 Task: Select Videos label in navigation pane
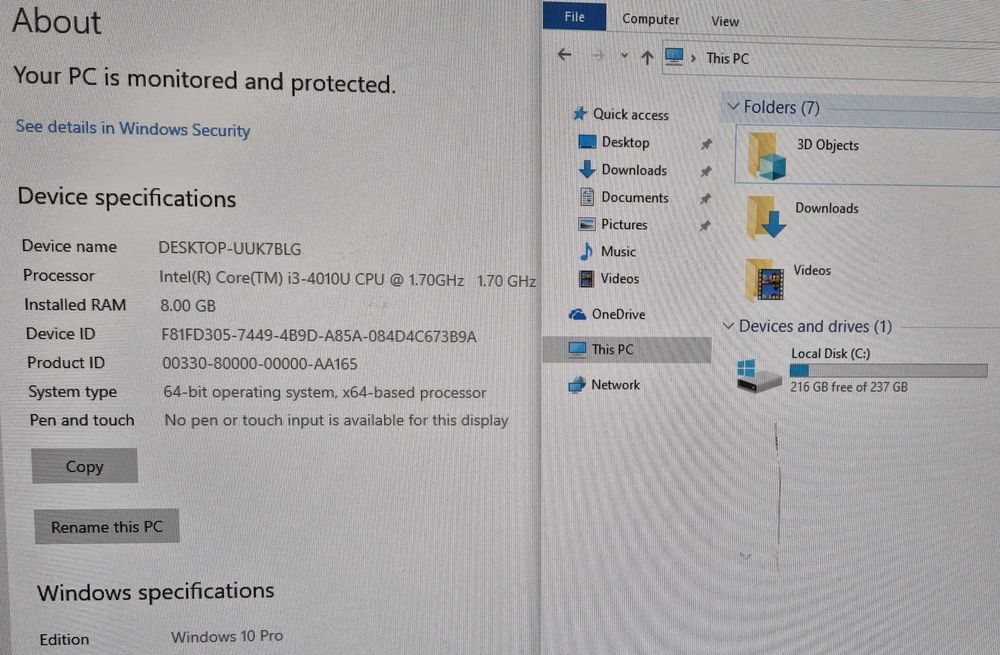(x=619, y=279)
